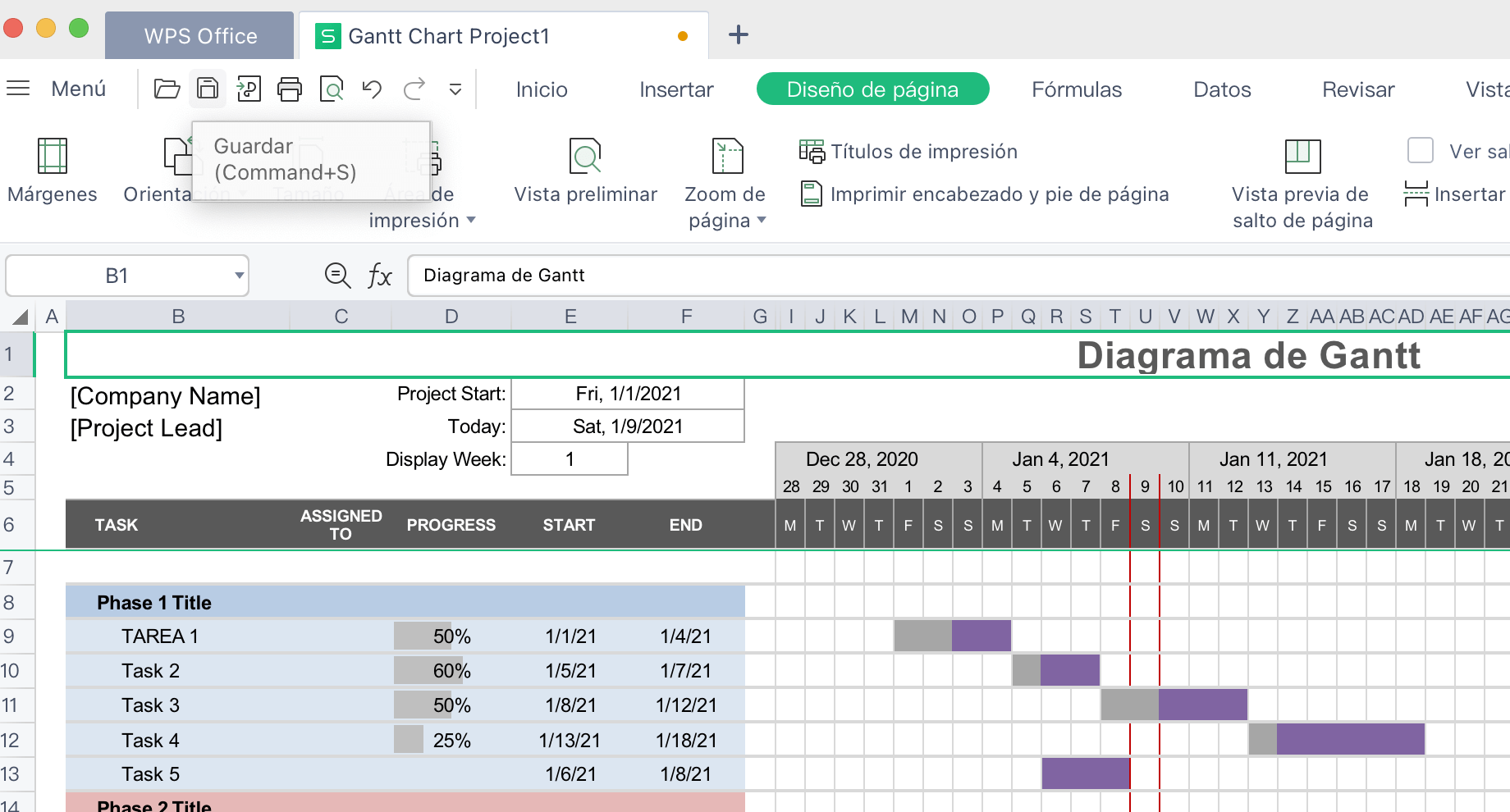Expand the Name Box dropdown arrow

point(239,276)
